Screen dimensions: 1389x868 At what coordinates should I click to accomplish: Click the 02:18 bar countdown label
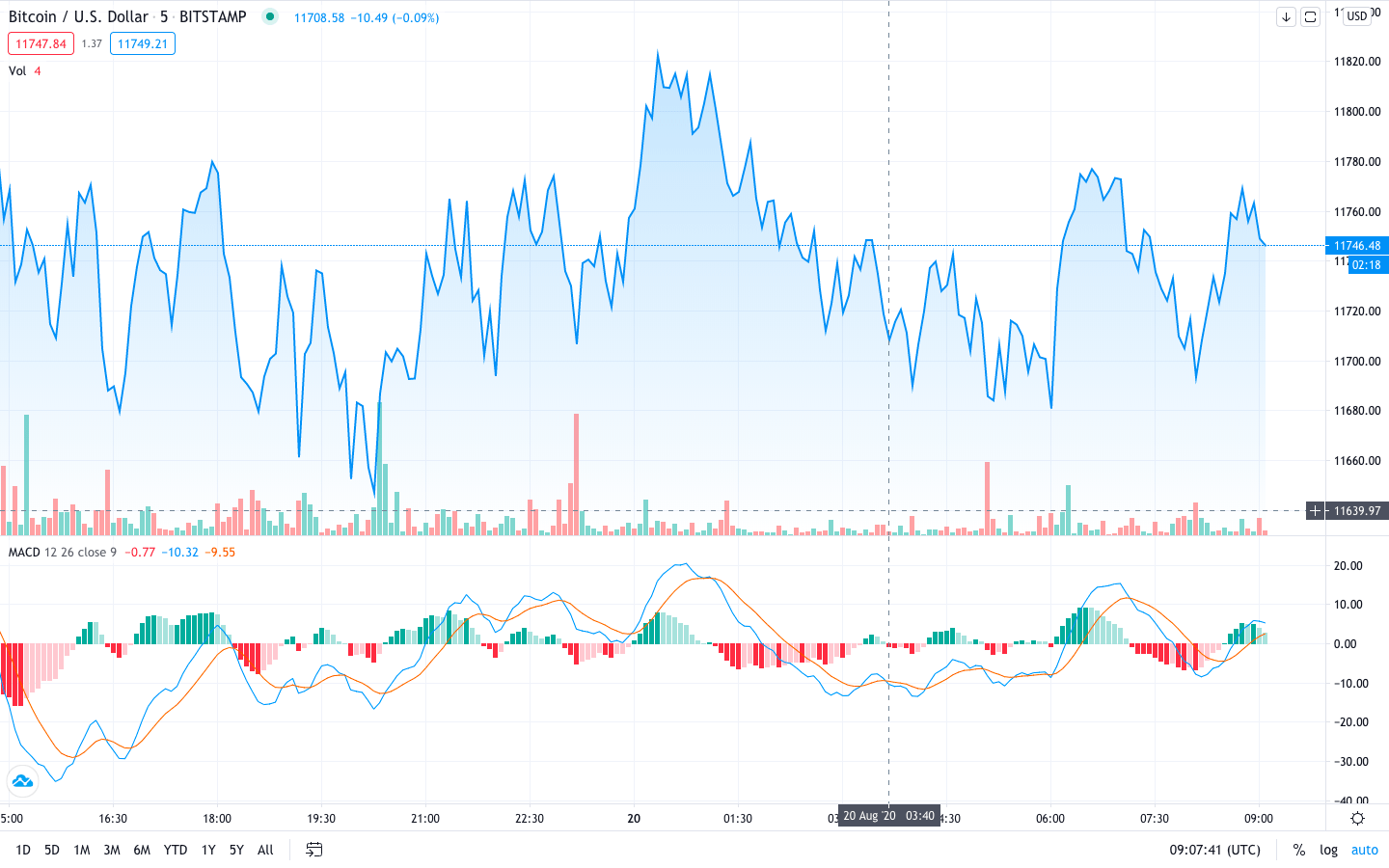(1366, 264)
